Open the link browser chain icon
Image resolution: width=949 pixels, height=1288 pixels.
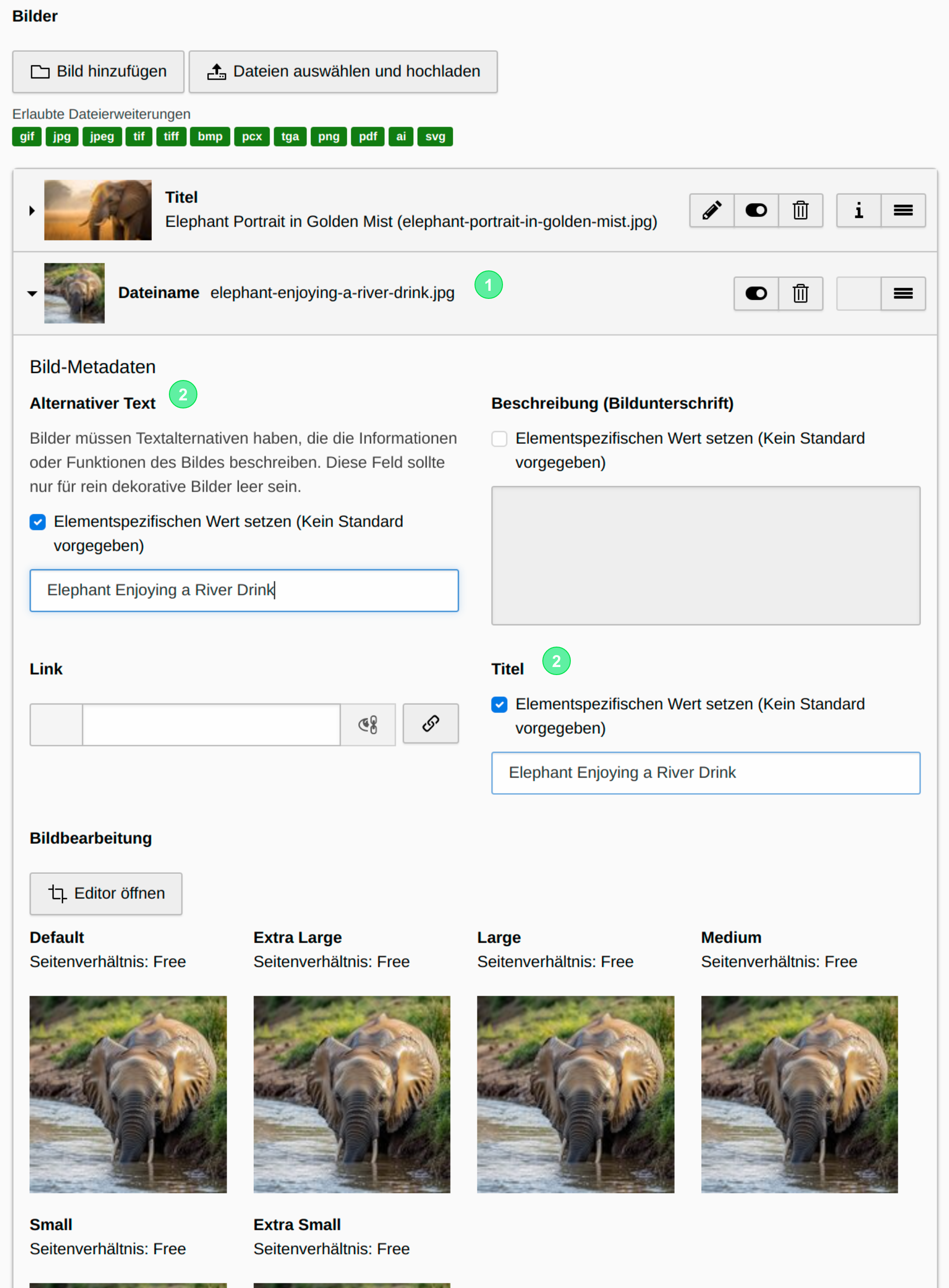pyautogui.click(x=431, y=723)
